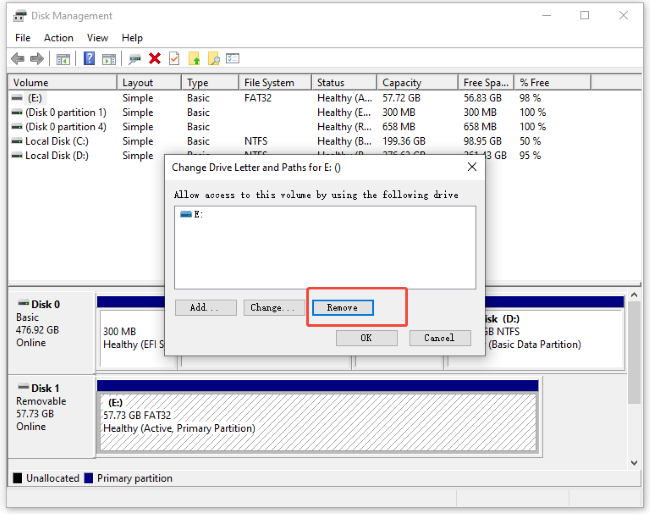
Task: Click the Change... button in dialog
Action: (274, 308)
